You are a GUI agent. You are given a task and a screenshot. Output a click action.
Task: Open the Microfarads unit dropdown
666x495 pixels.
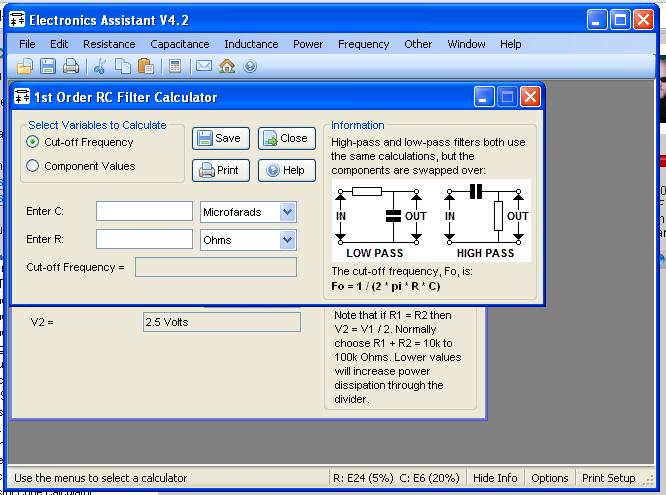[288, 212]
